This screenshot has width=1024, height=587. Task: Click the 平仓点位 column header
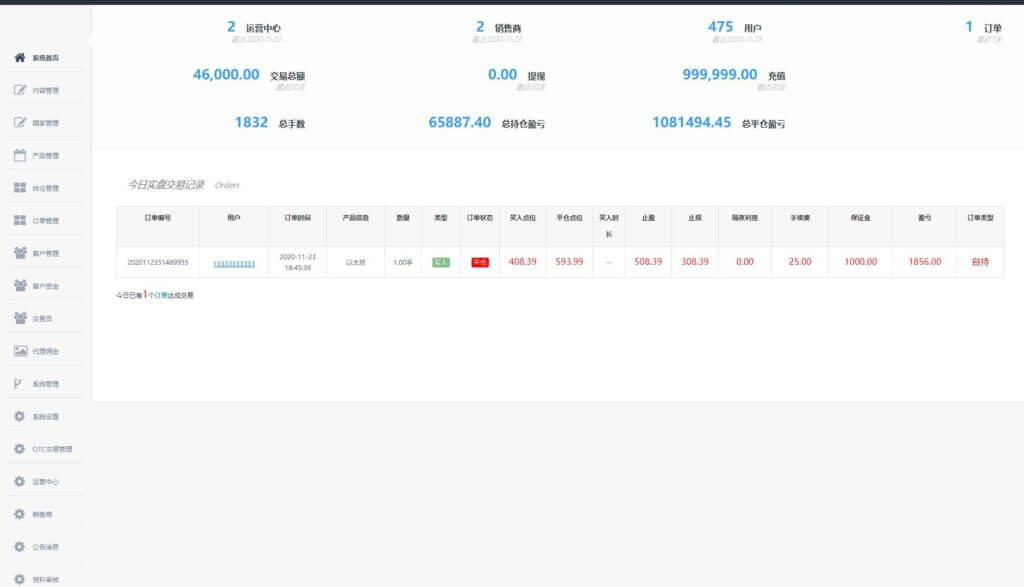point(569,218)
